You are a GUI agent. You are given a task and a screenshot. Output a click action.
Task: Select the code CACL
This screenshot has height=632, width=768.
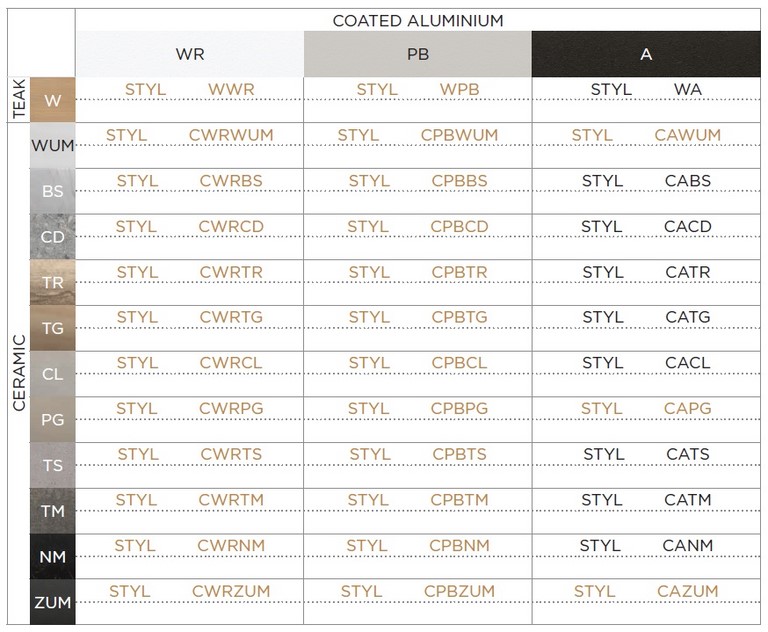coord(688,363)
